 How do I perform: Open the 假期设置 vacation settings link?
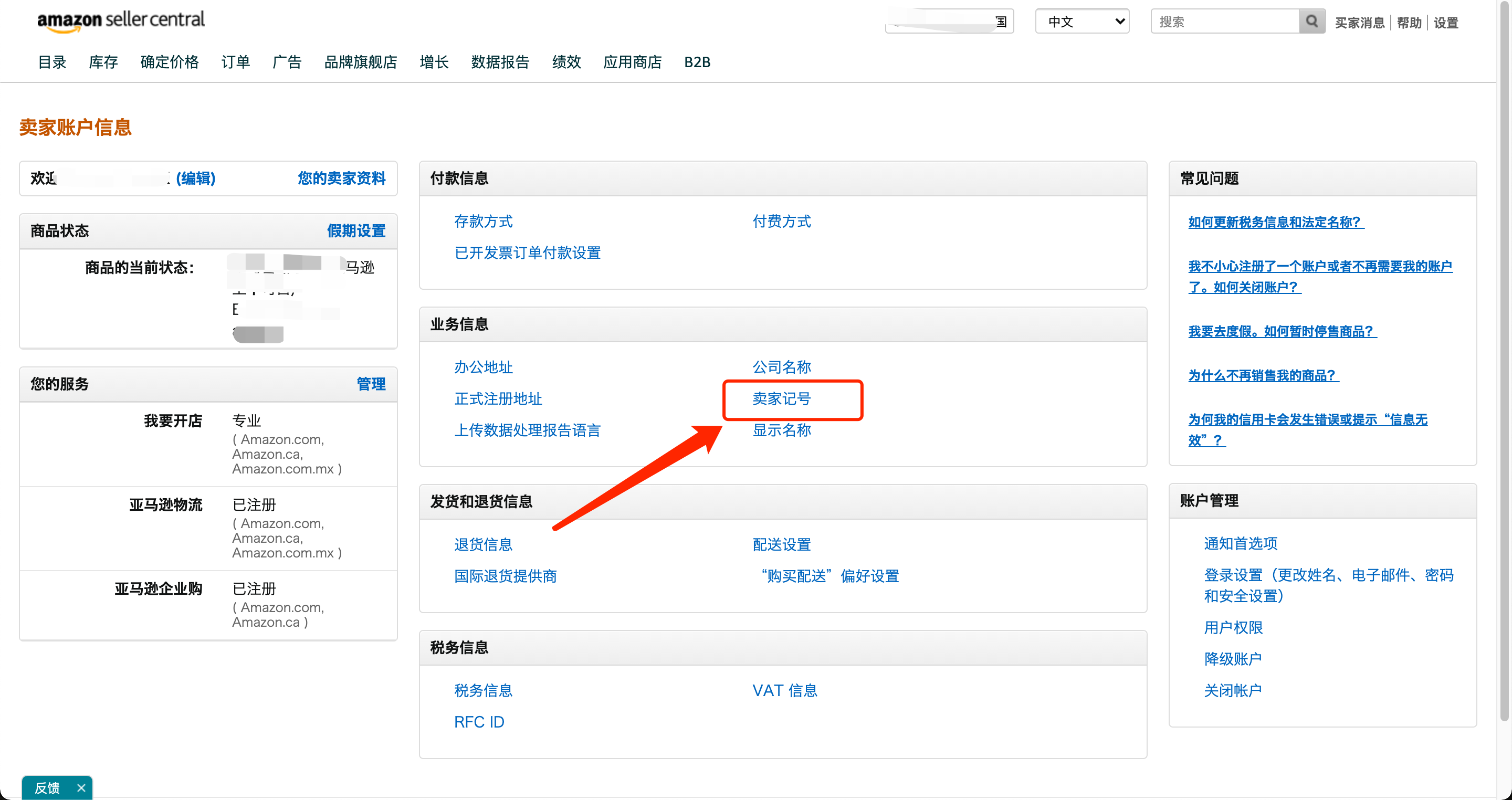pyautogui.click(x=356, y=230)
